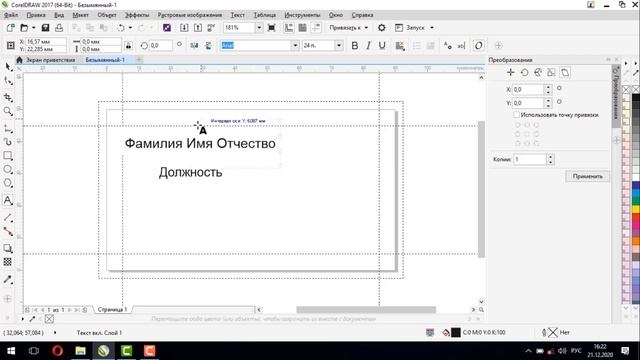Image resolution: width=640 pixels, height=360 pixels.
Task: Toggle Bold formatting
Action: [355, 45]
